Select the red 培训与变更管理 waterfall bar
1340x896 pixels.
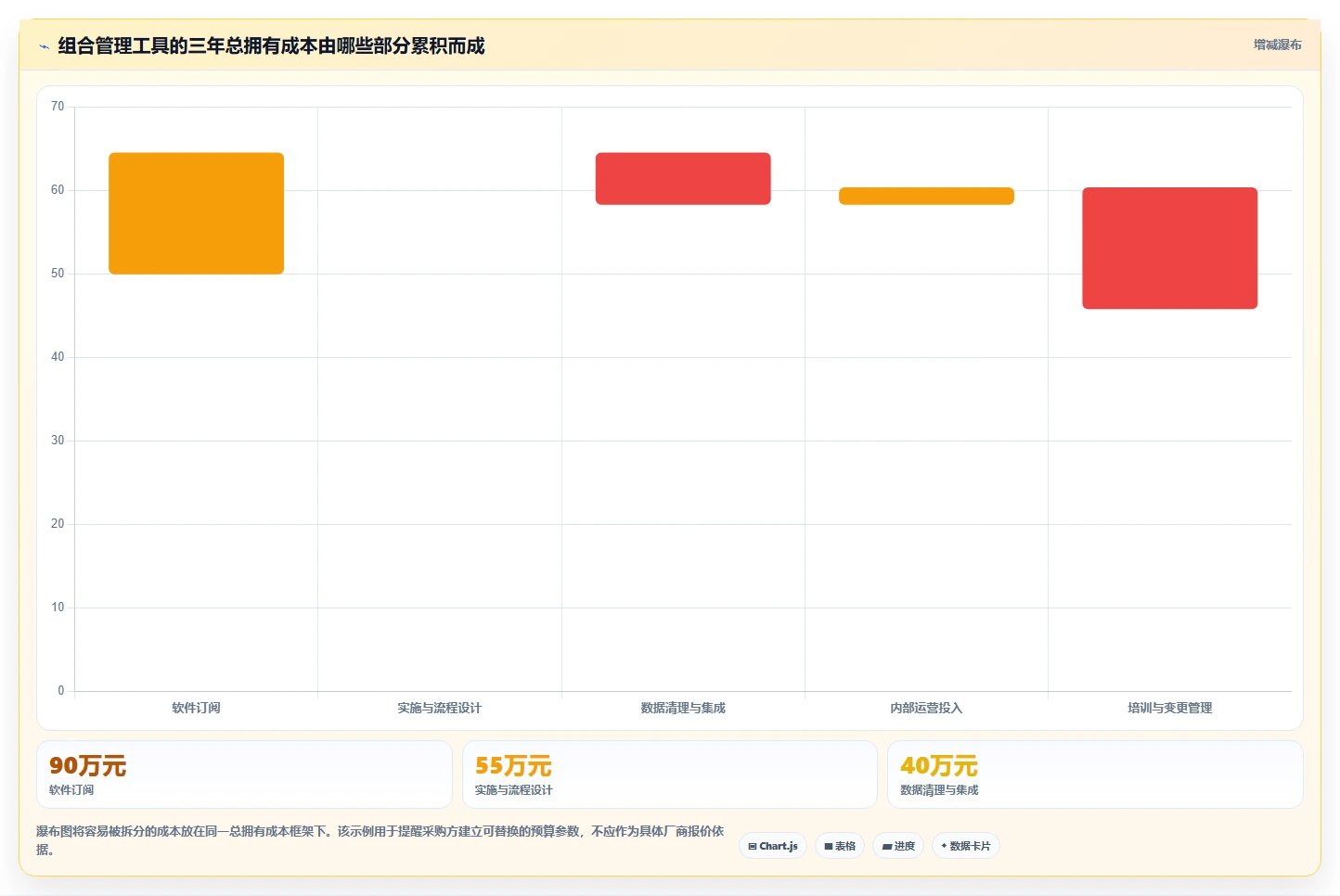click(x=1169, y=248)
